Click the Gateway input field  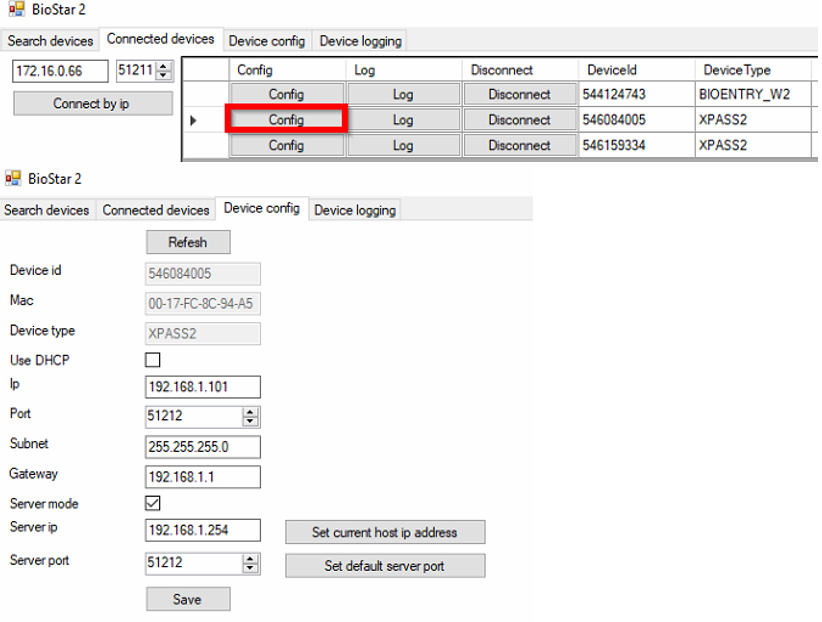click(203, 477)
